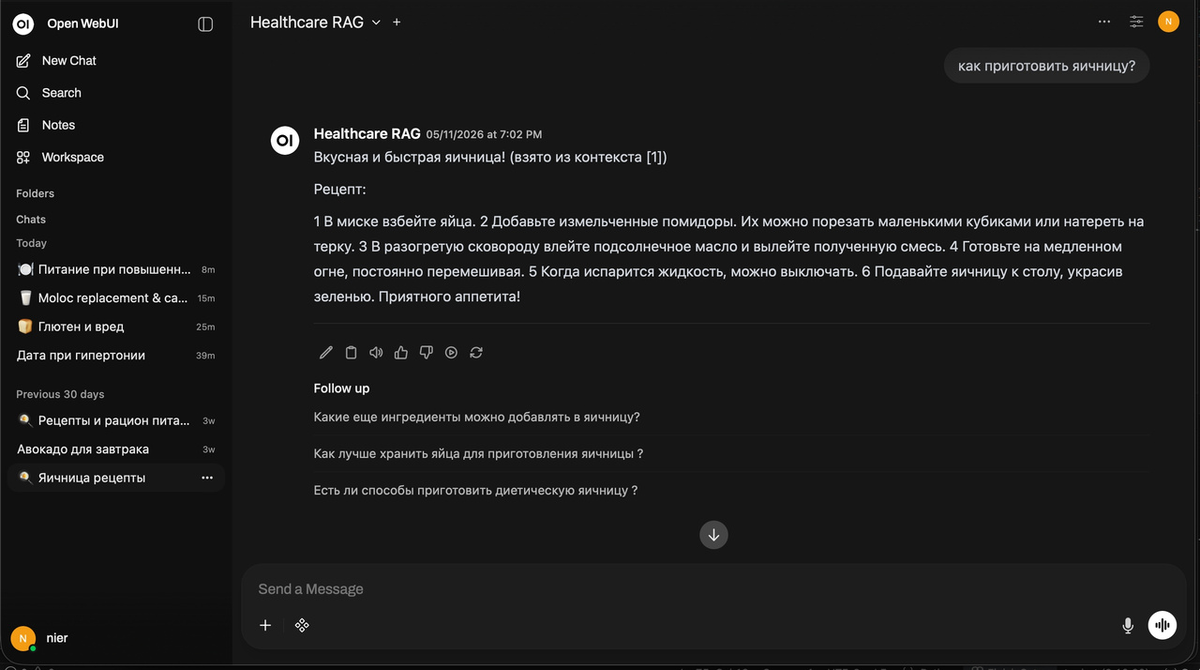
Task: Click the "Follow up" heading
Action: [342, 388]
